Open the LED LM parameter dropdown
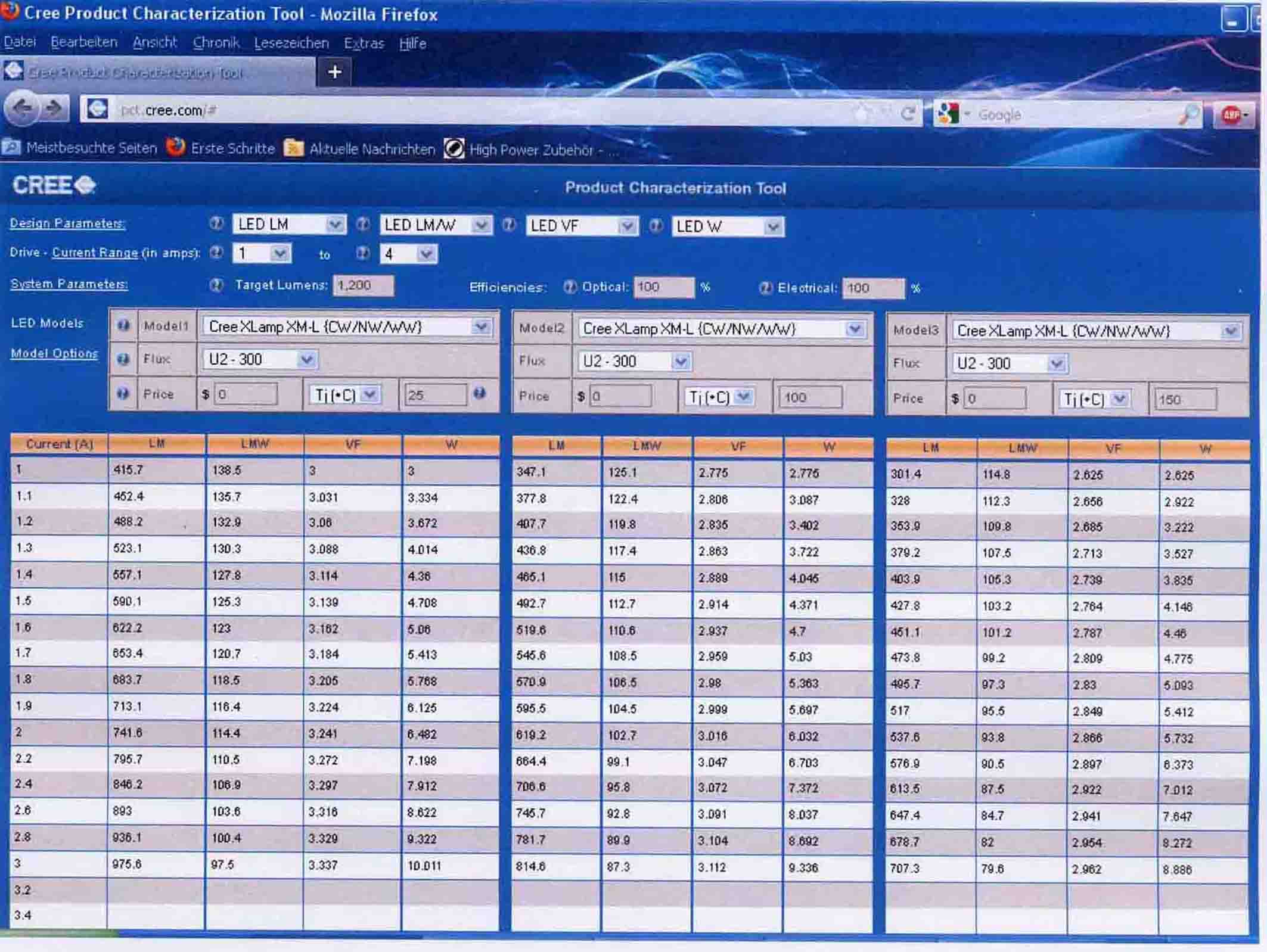Screen dimensions: 1267x952 click(x=335, y=225)
